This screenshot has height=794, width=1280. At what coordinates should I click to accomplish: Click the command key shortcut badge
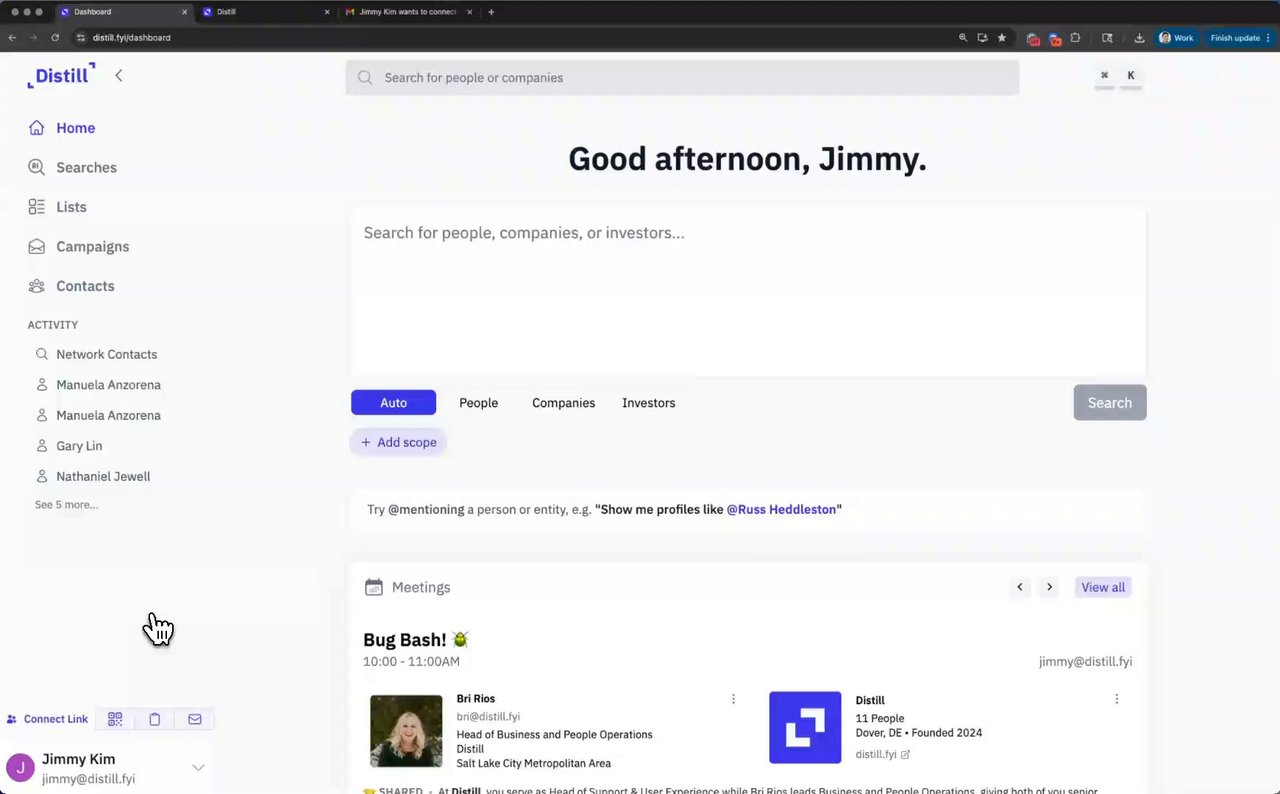point(1104,76)
